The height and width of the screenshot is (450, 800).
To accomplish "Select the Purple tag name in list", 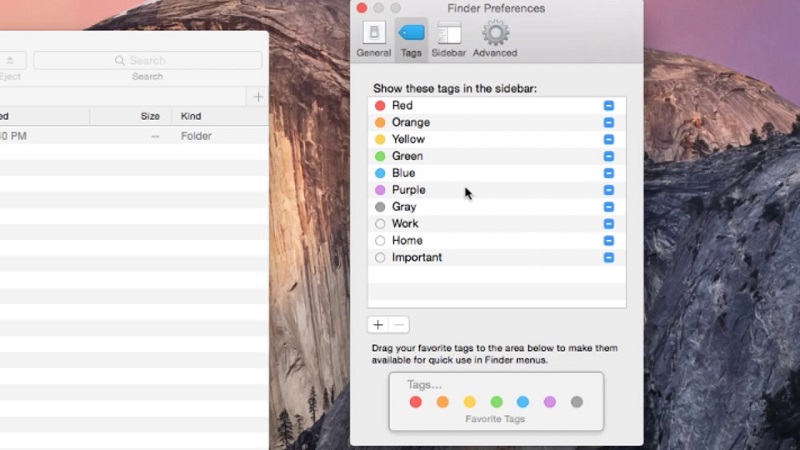I will point(409,190).
